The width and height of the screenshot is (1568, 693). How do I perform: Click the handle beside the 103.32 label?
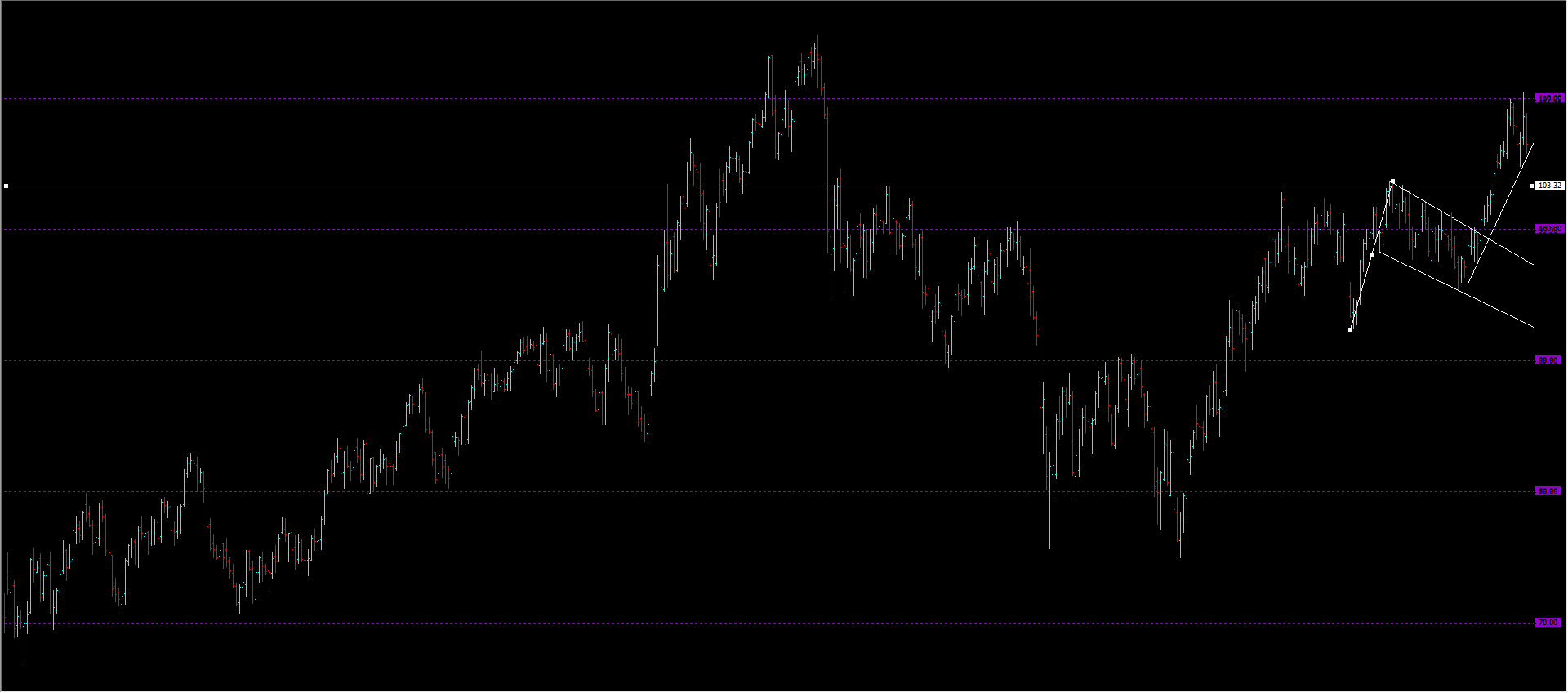point(1531,186)
